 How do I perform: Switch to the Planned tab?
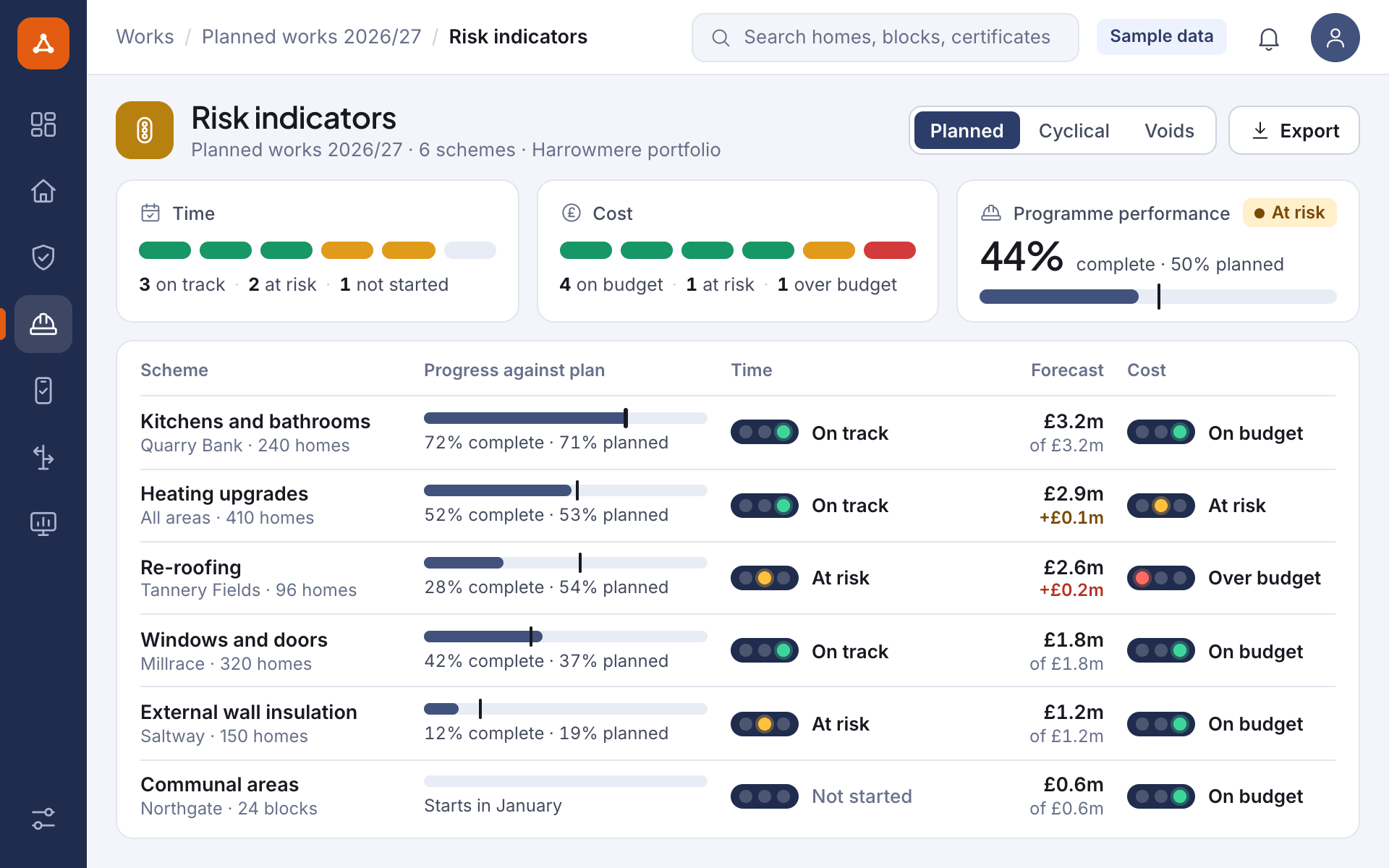point(967,130)
